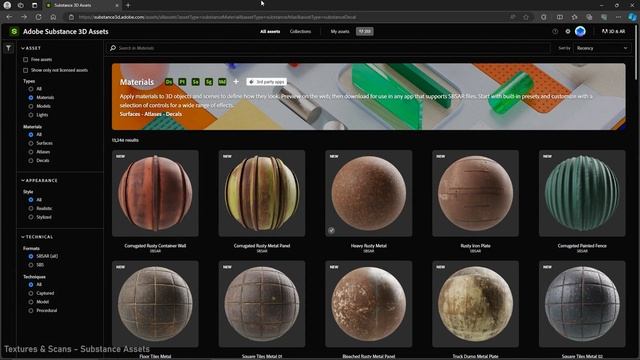Click the Search in Materials field

329,48
